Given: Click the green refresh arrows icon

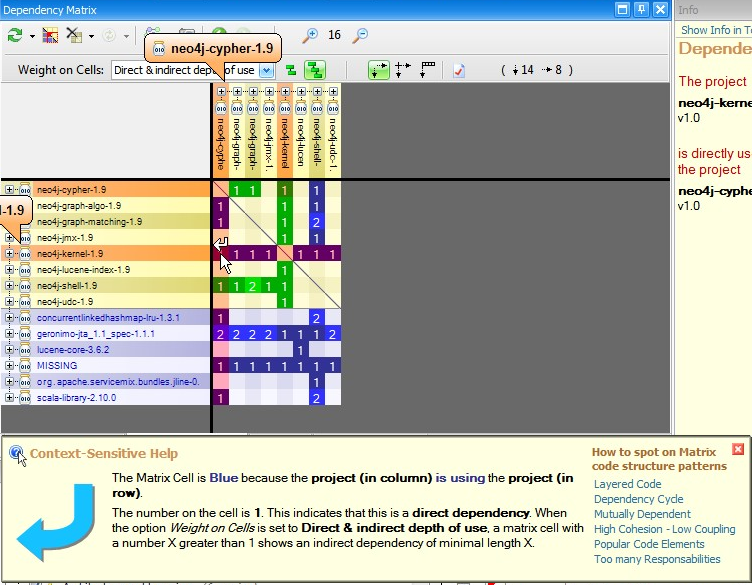Looking at the screenshot, I should pyautogui.click(x=15, y=35).
